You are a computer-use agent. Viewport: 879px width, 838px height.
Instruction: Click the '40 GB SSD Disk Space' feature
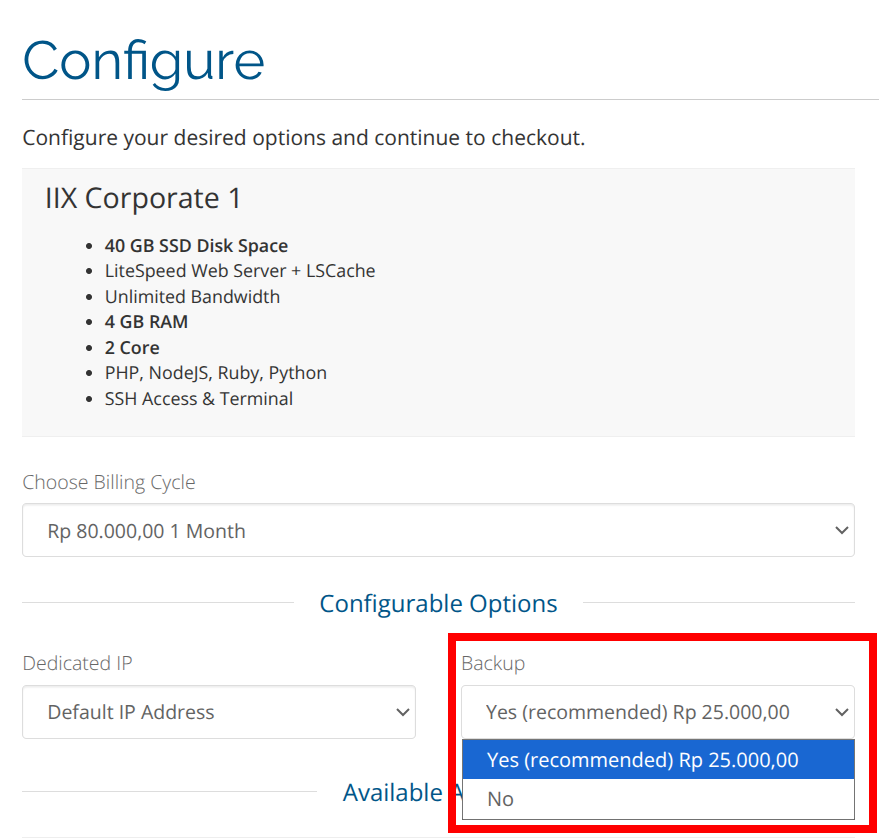pos(196,246)
